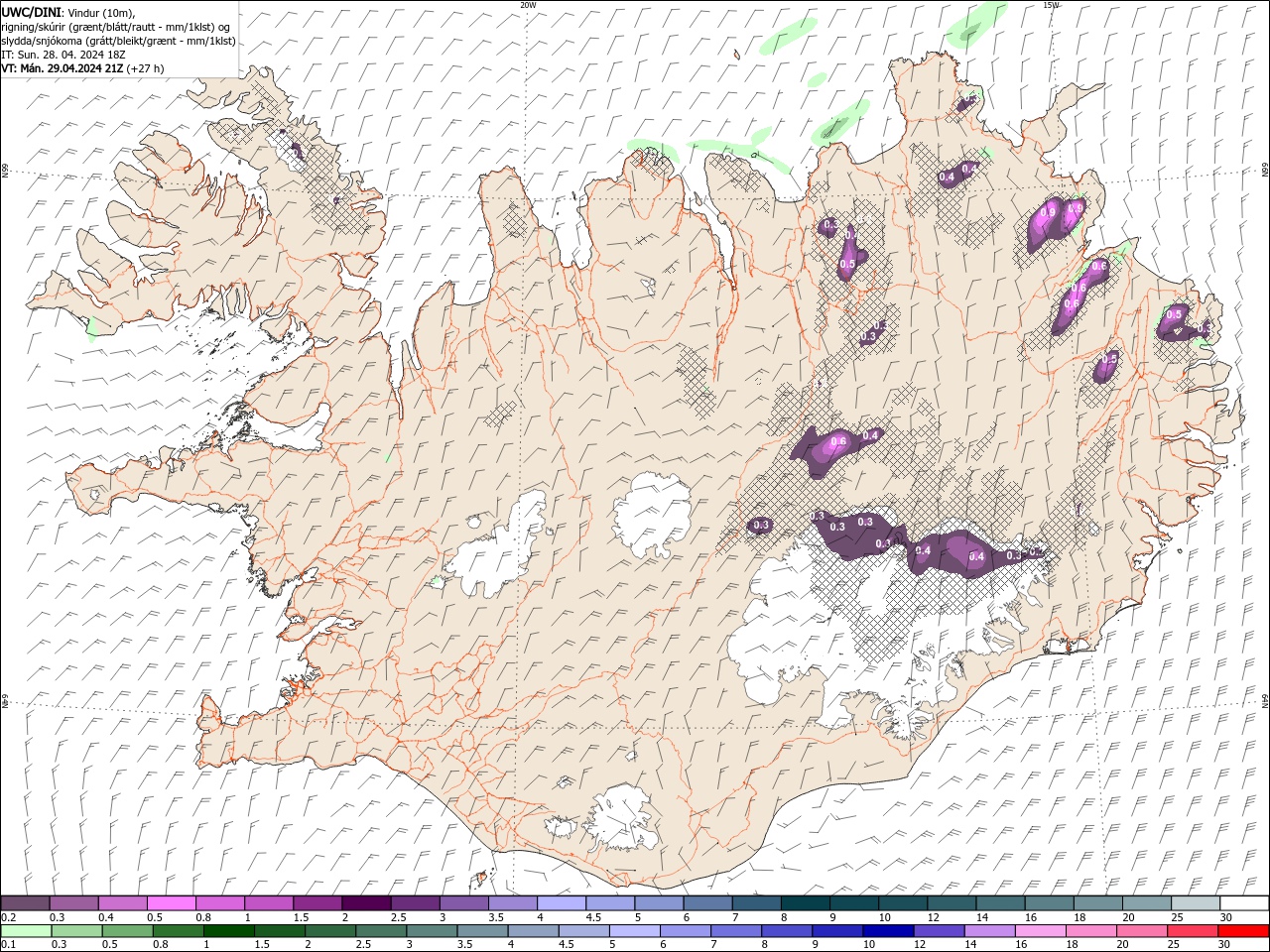This screenshot has width=1270, height=952.
Task: Pick the periwinkle 6 swatch in rain scale
Action: click(685, 931)
